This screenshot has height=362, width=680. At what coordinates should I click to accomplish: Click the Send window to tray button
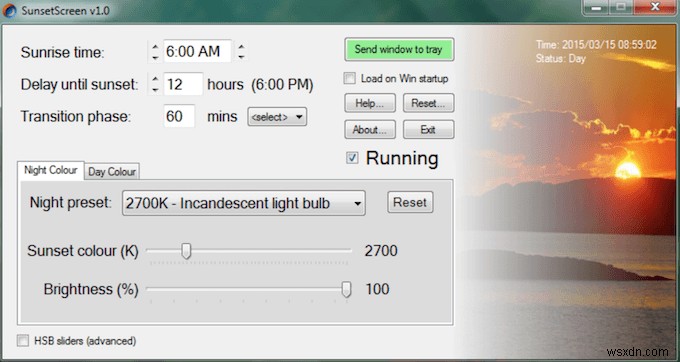tap(399, 49)
